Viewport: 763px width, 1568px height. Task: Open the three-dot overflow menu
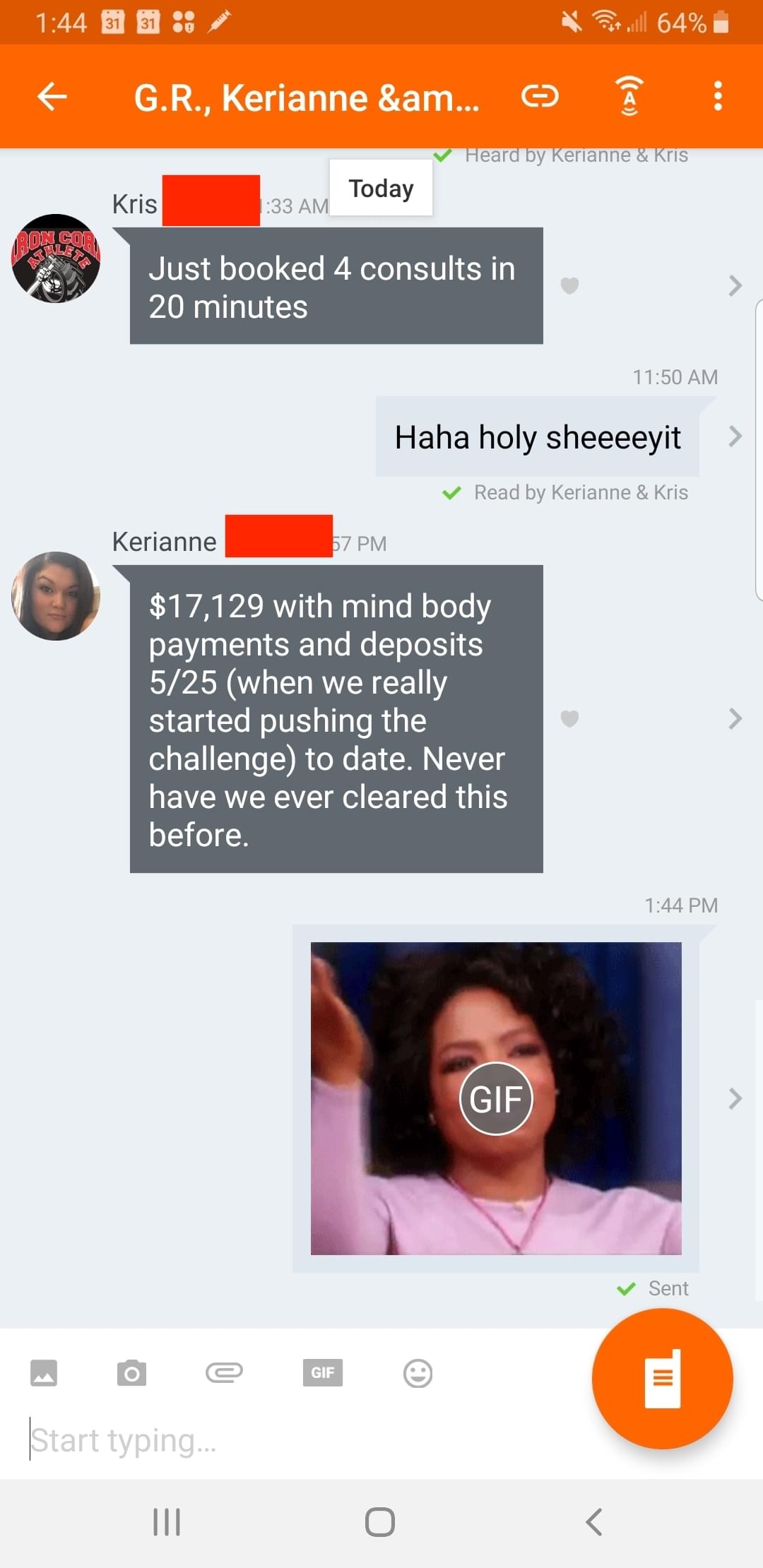pyautogui.click(x=718, y=96)
